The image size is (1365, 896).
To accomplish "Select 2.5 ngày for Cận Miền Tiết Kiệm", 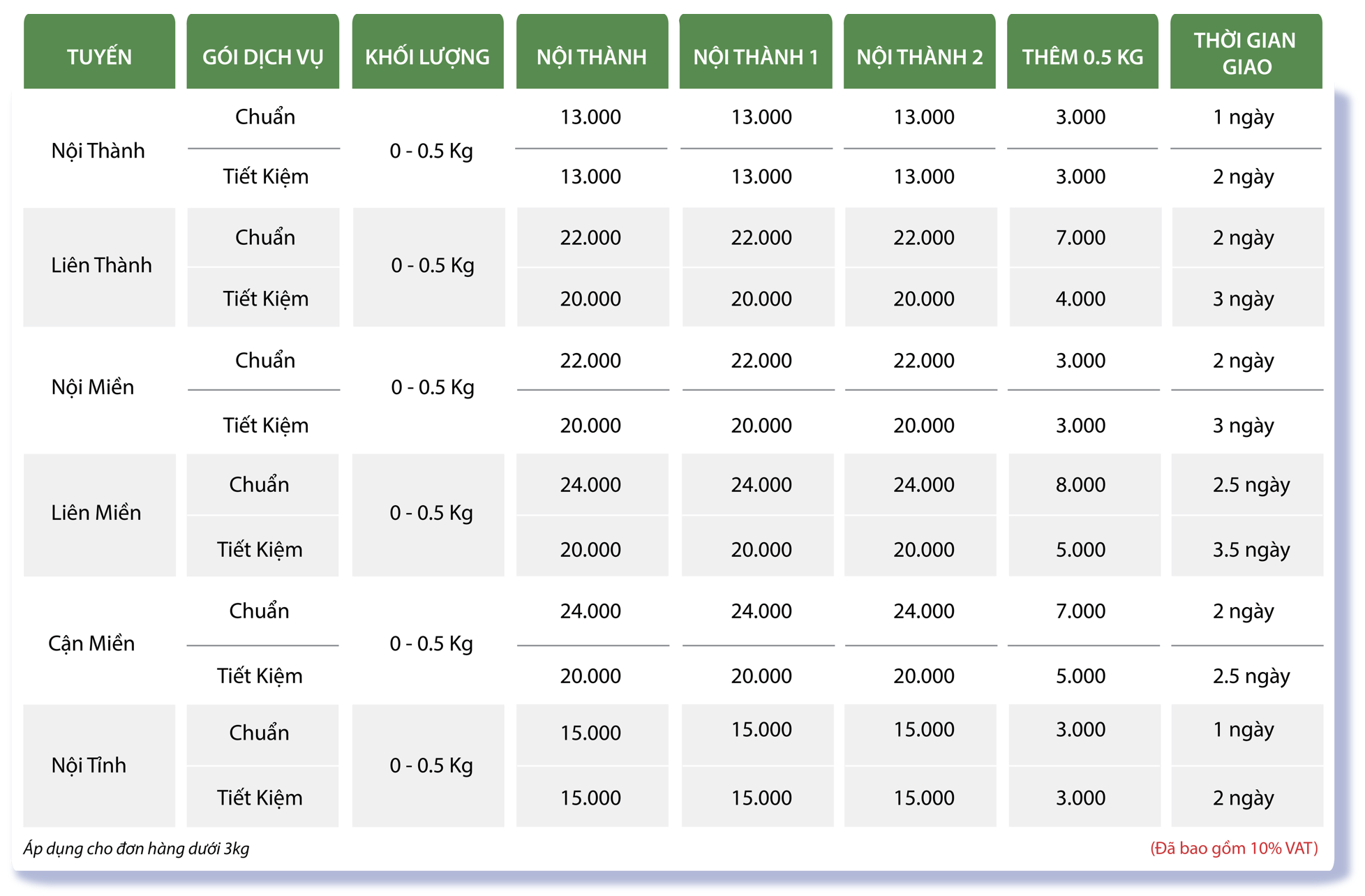I will click(1251, 677).
